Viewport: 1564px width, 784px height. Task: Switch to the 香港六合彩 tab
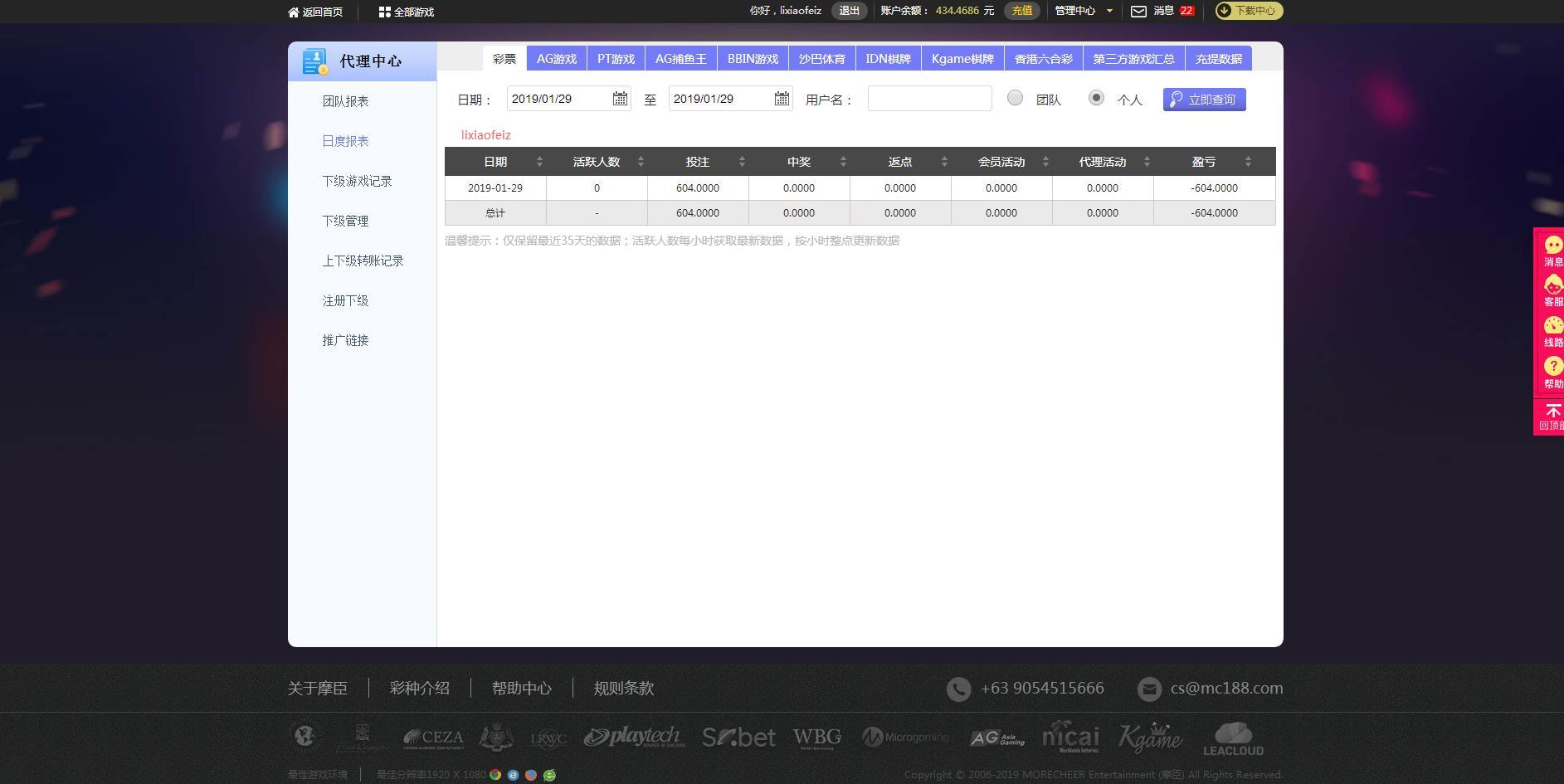(1043, 58)
